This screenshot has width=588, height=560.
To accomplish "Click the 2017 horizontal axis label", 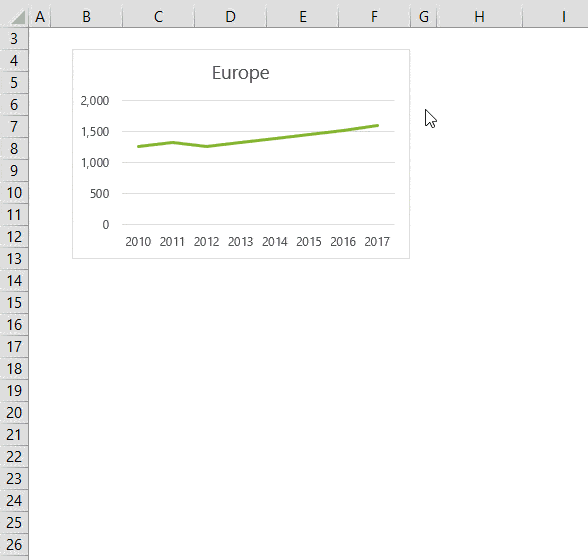I will tap(377, 242).
